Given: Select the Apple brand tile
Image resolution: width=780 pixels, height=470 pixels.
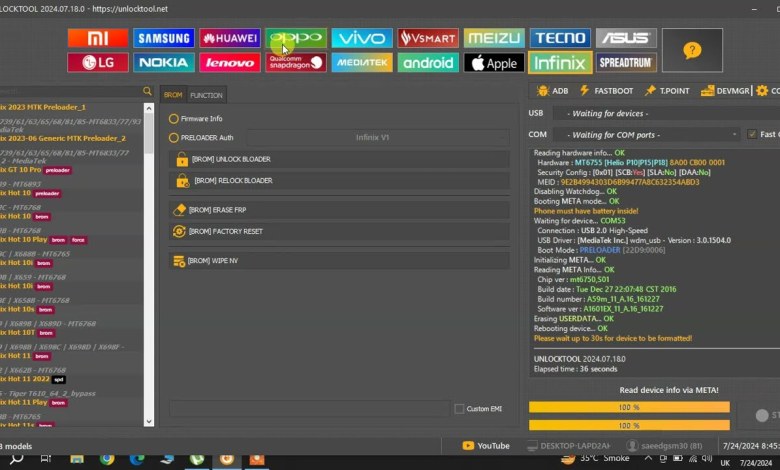Looking at the screenshot, I should [x=494, y=63].
